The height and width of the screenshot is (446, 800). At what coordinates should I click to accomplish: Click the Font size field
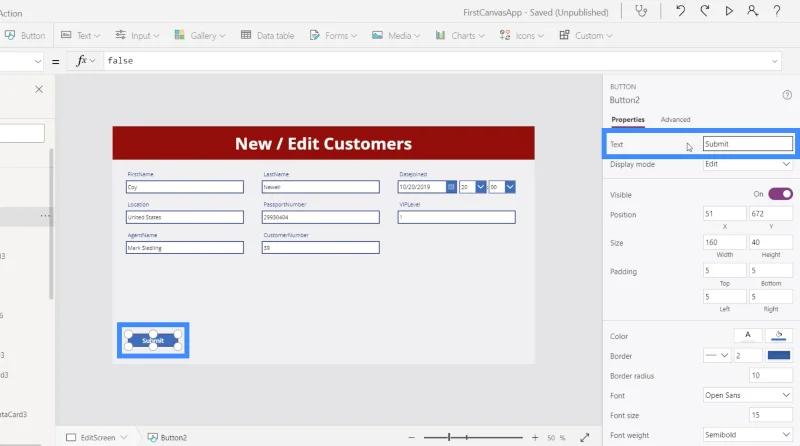[770, 415]
